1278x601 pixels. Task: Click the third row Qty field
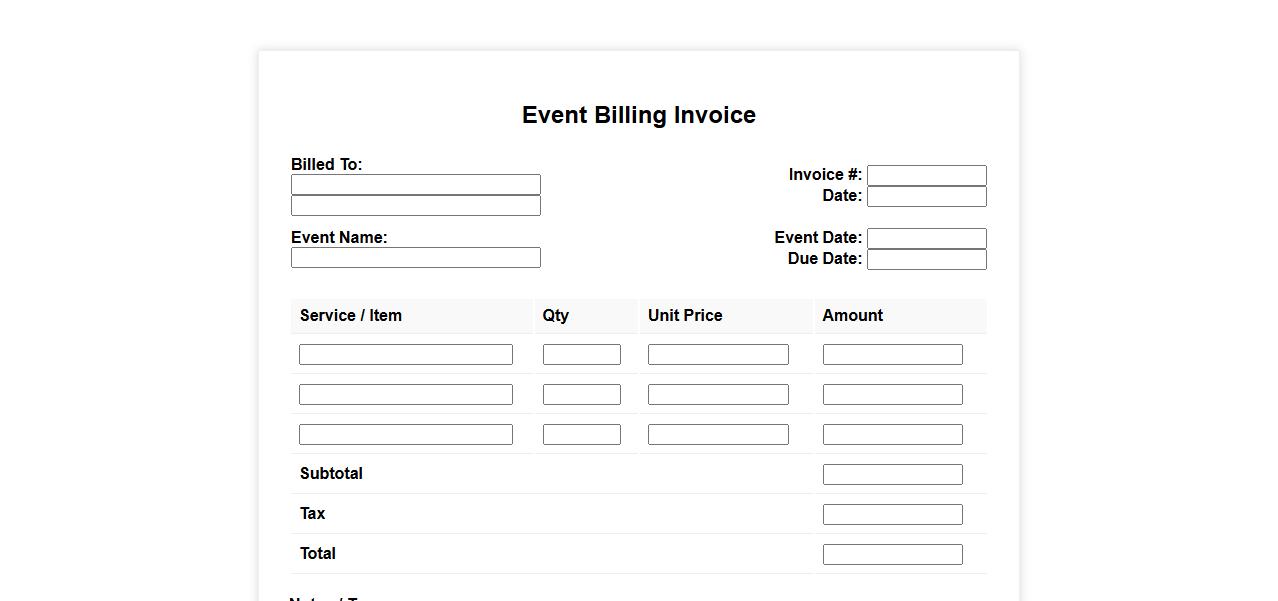coord(581,435)
